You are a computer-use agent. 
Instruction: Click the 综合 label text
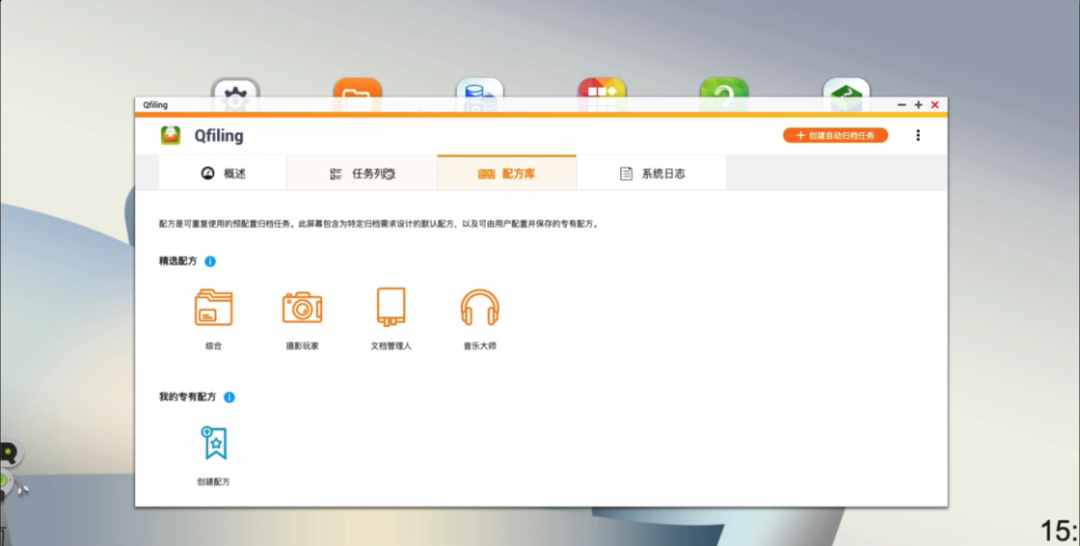[214, 346]
